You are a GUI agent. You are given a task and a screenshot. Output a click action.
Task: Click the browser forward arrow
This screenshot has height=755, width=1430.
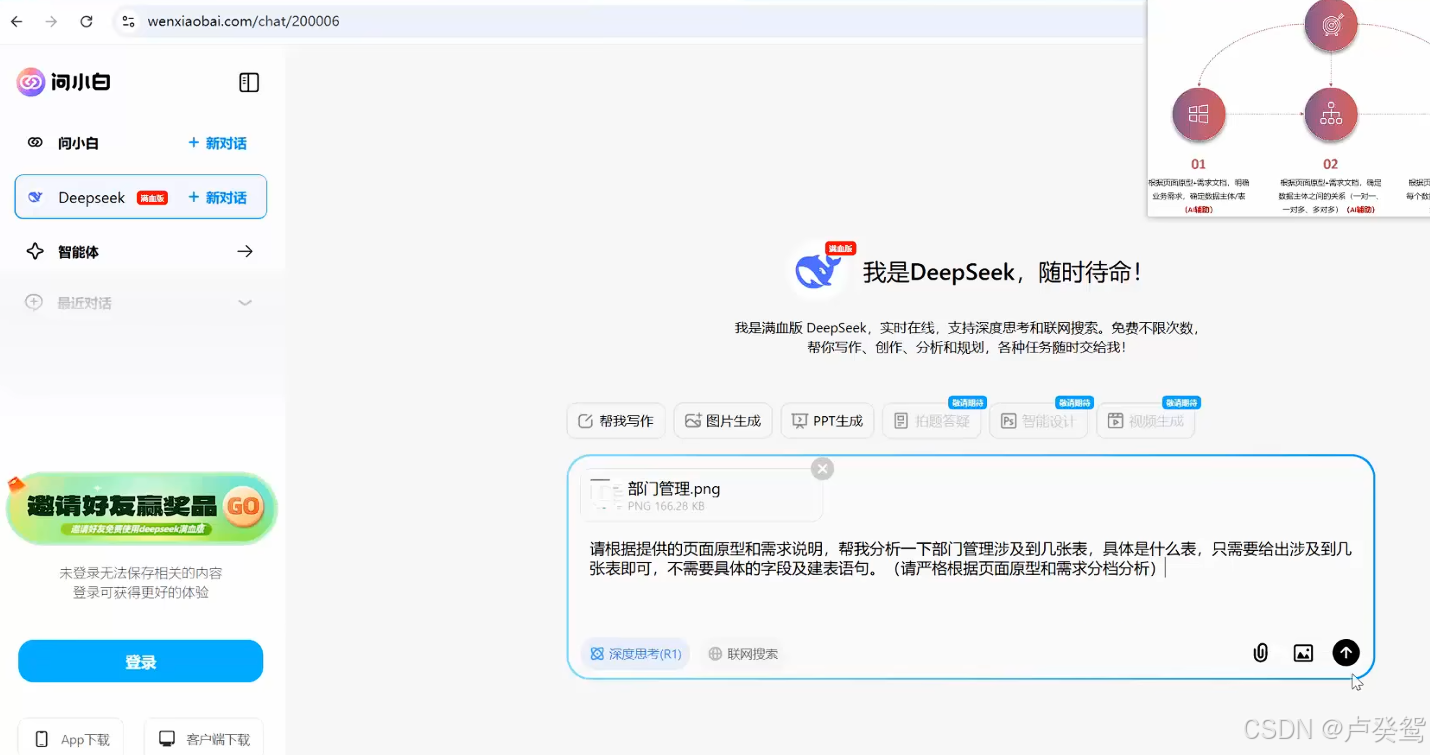click(x=51, y=21)
